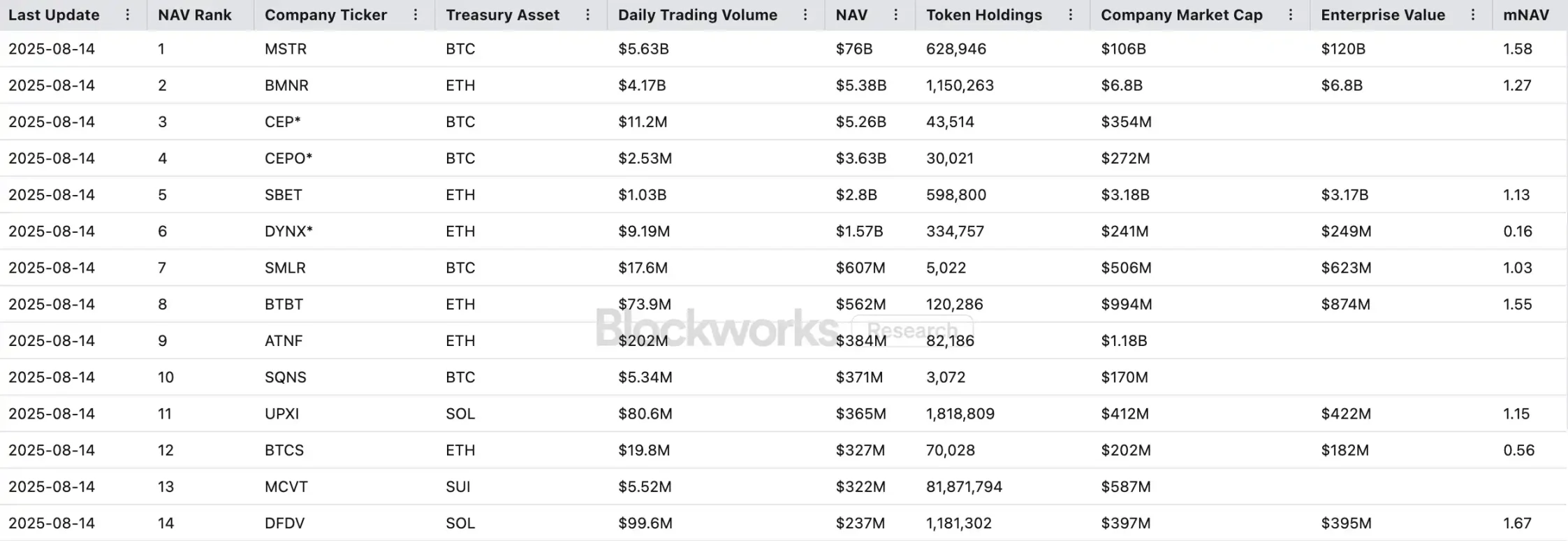Open the Company Ticker column options menu
This screenshot has height=541, width=1568.
(x=416, y=15)
